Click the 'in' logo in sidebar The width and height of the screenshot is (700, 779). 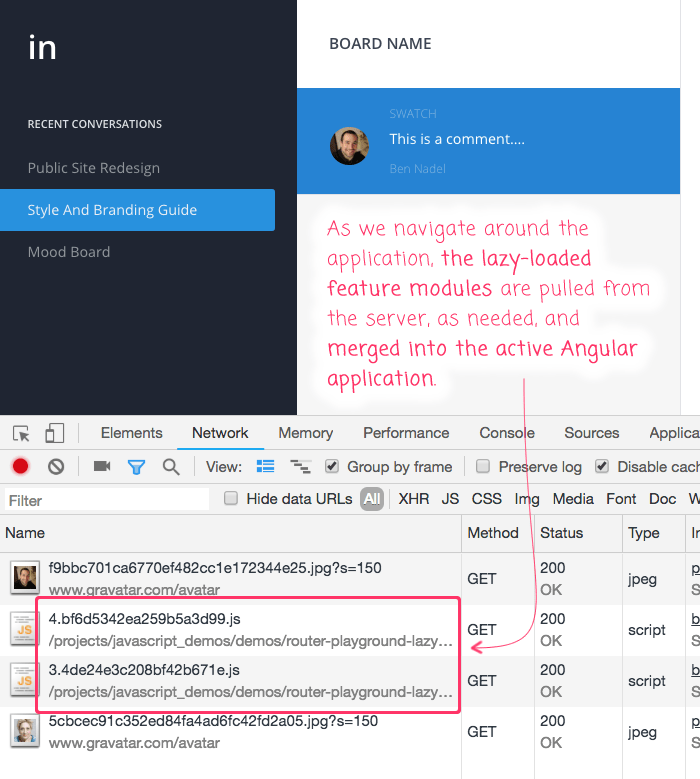click(x=42, y=48)
